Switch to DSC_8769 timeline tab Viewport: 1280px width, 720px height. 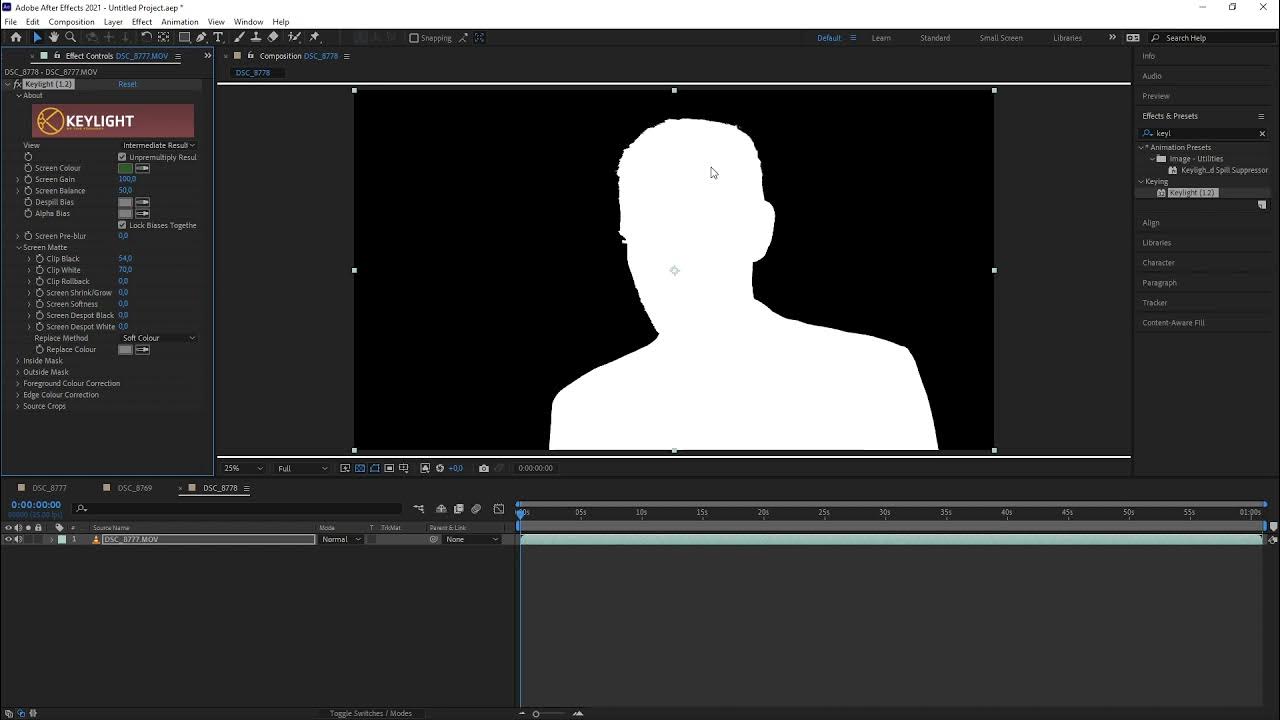[x=135, y=488]
